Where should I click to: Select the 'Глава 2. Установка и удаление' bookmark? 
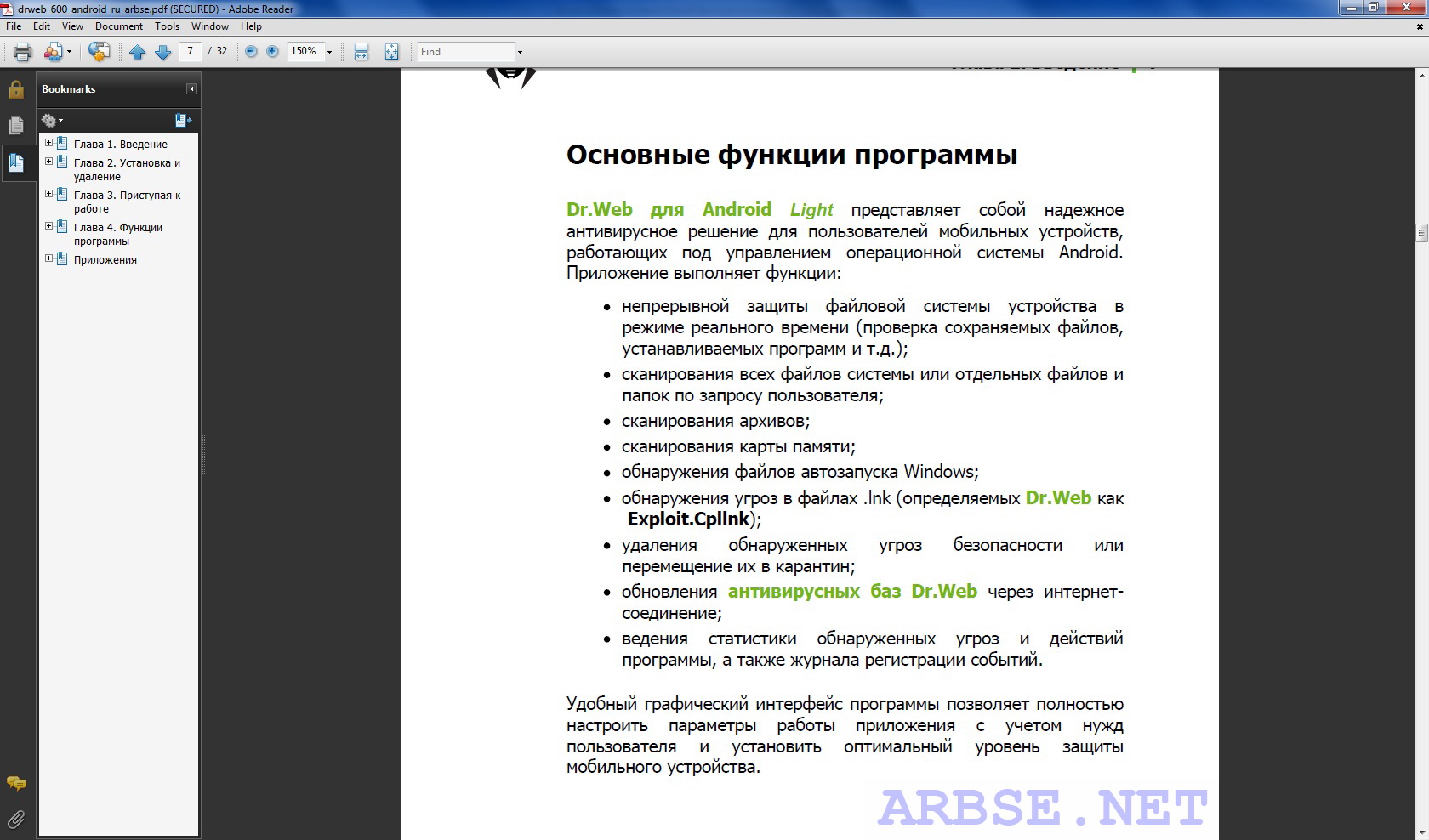tap(127, 170)
